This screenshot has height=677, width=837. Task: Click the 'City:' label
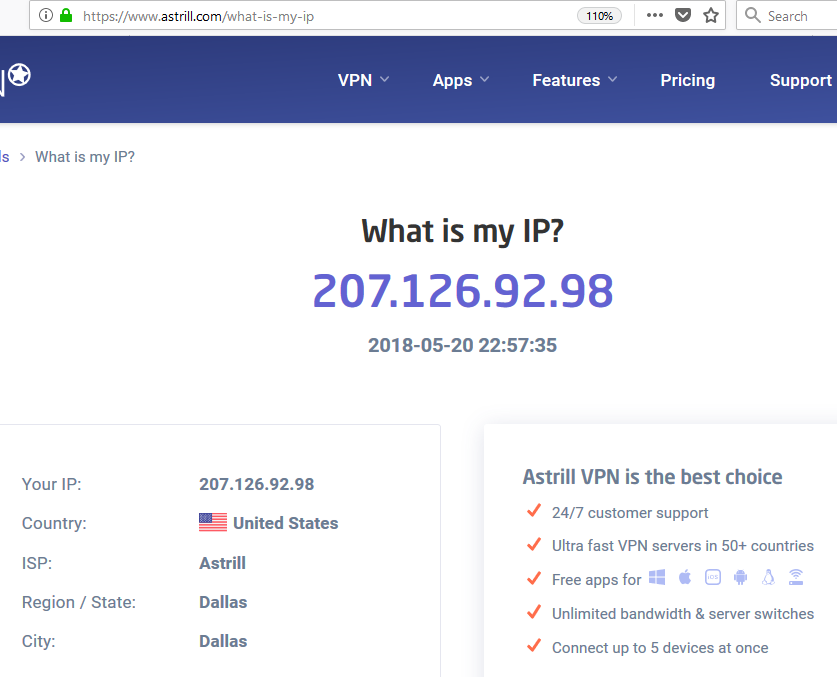click(x=38, y=641)
